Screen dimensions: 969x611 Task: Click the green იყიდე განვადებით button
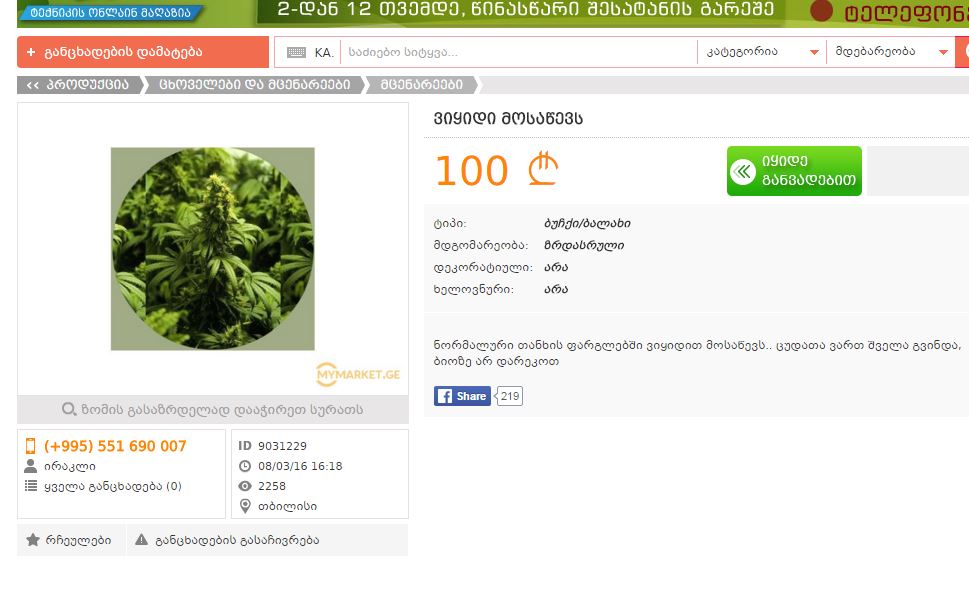click(x=794, y=171)
